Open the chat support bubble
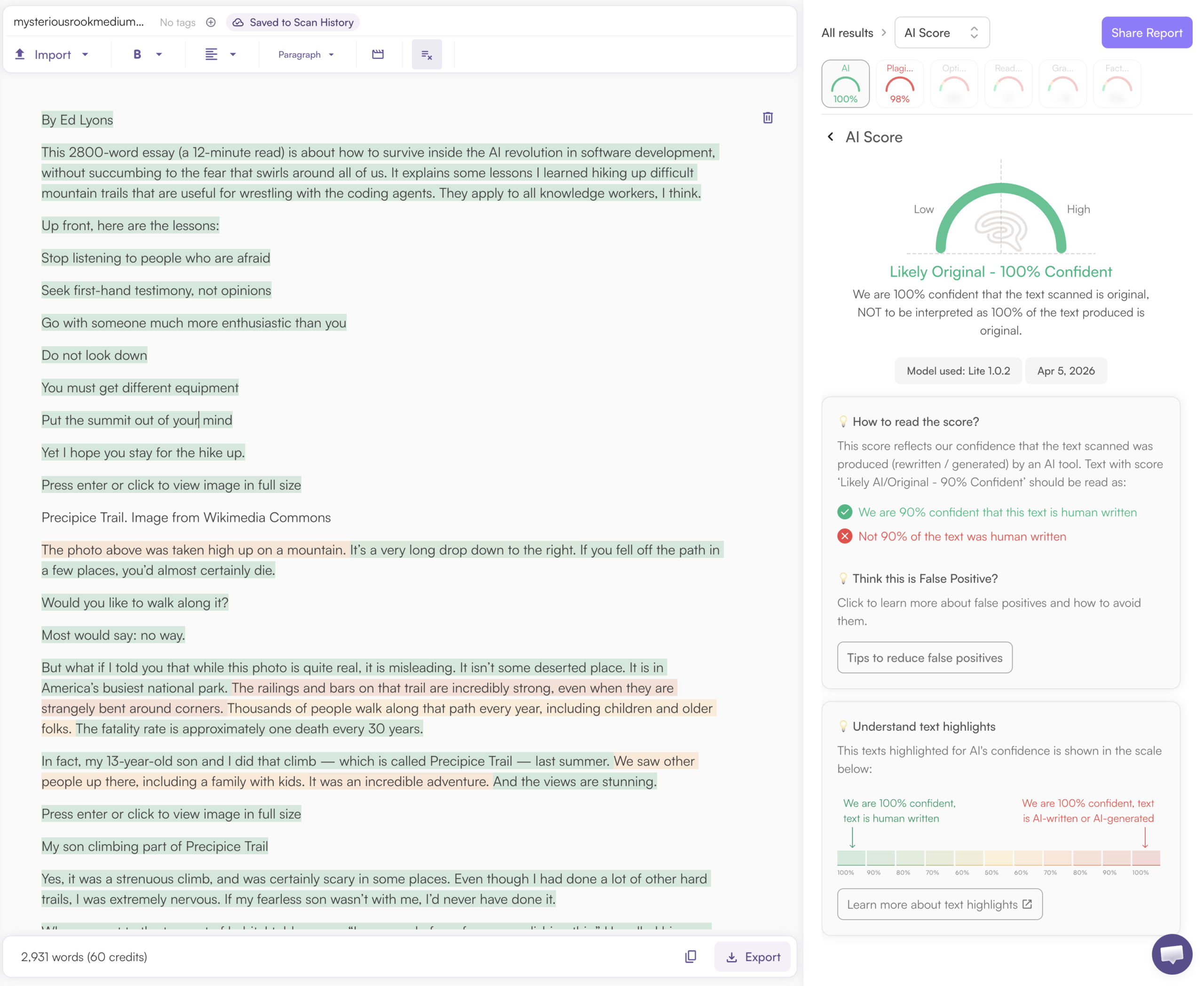Viewport: 1204px width, 986px height. [1171, 954]
